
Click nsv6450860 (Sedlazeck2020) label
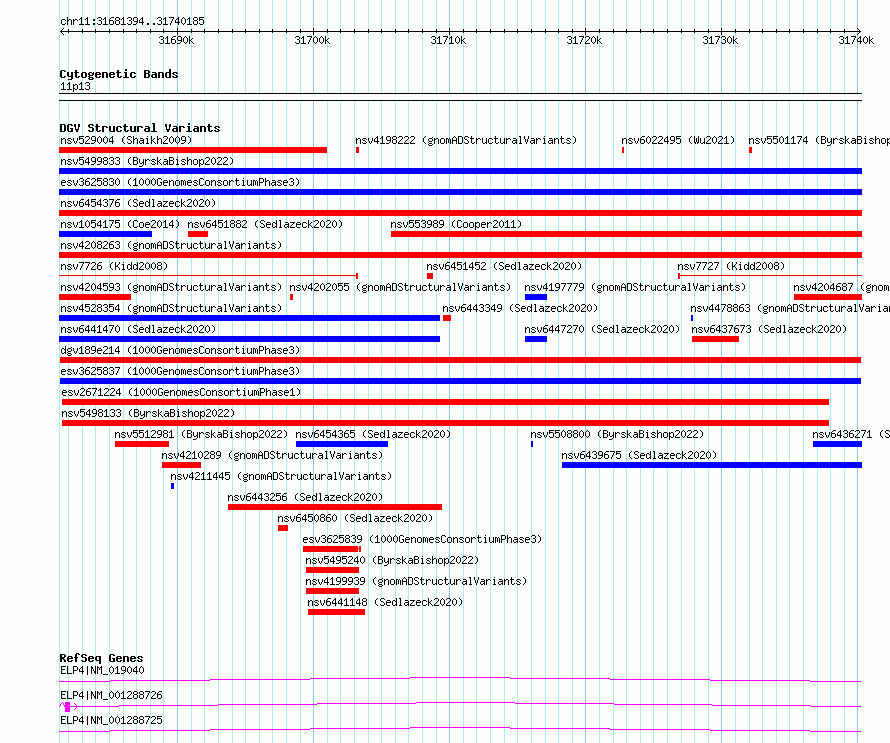coord(355,518)
